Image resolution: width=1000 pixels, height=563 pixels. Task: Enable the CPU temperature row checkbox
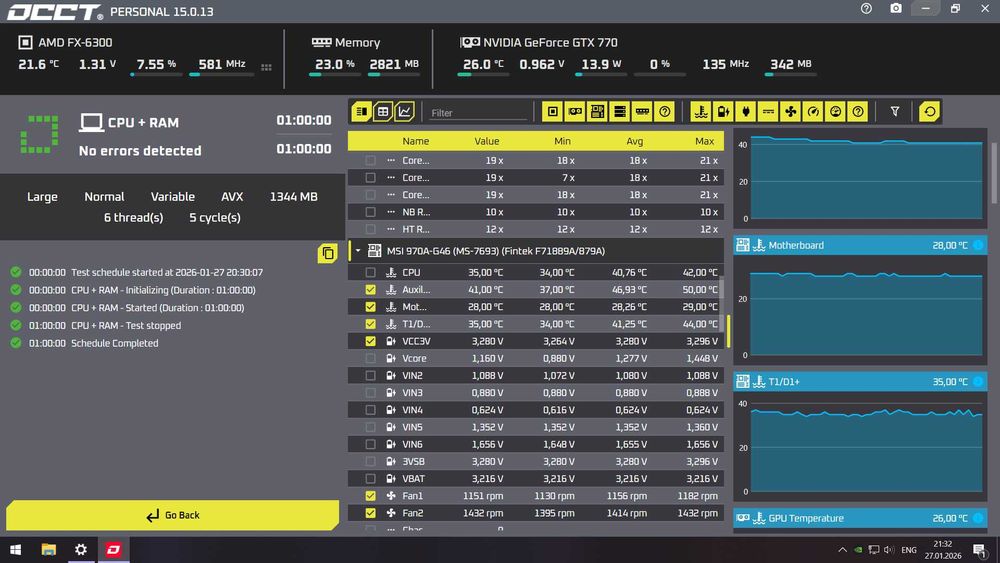point(370,272)
